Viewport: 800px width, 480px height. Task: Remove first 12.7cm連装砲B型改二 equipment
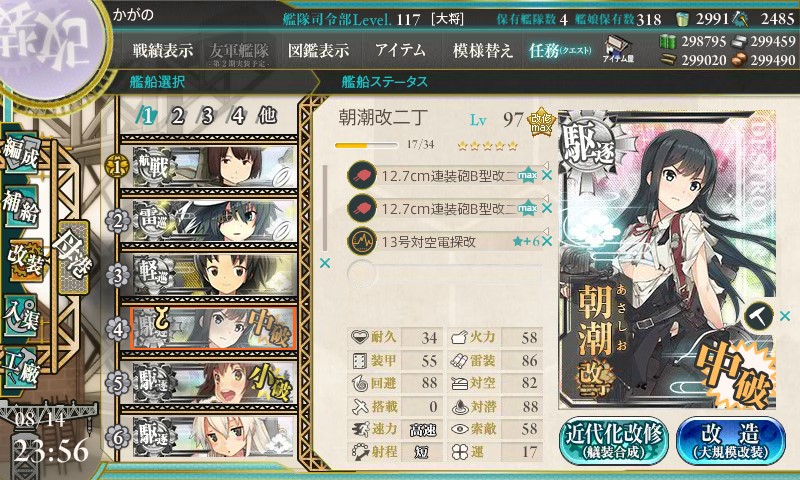point(547,175)
